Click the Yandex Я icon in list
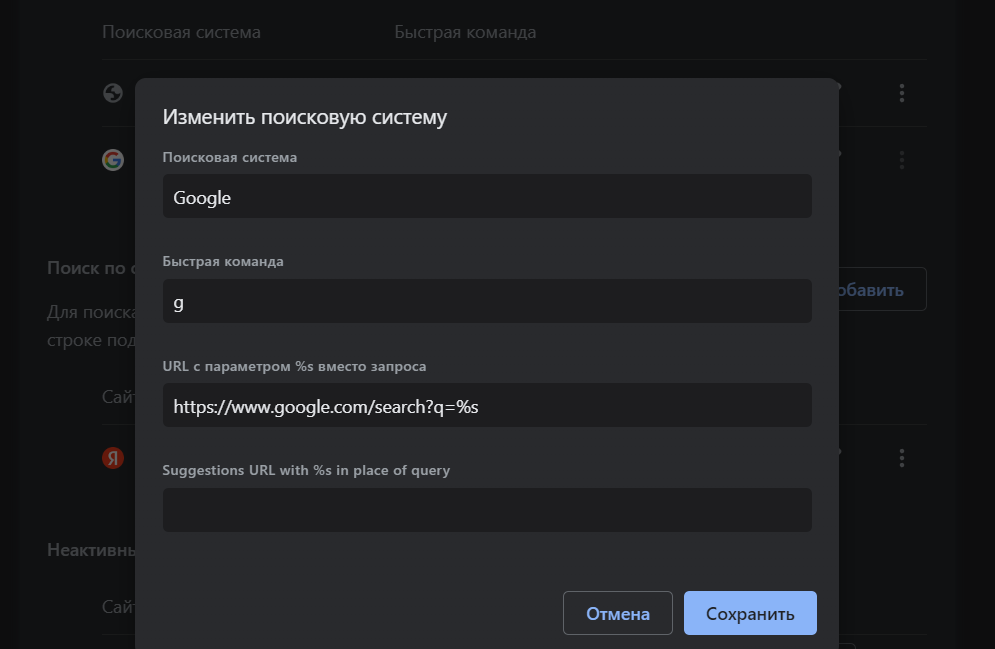995x649 pixels. 113,458
